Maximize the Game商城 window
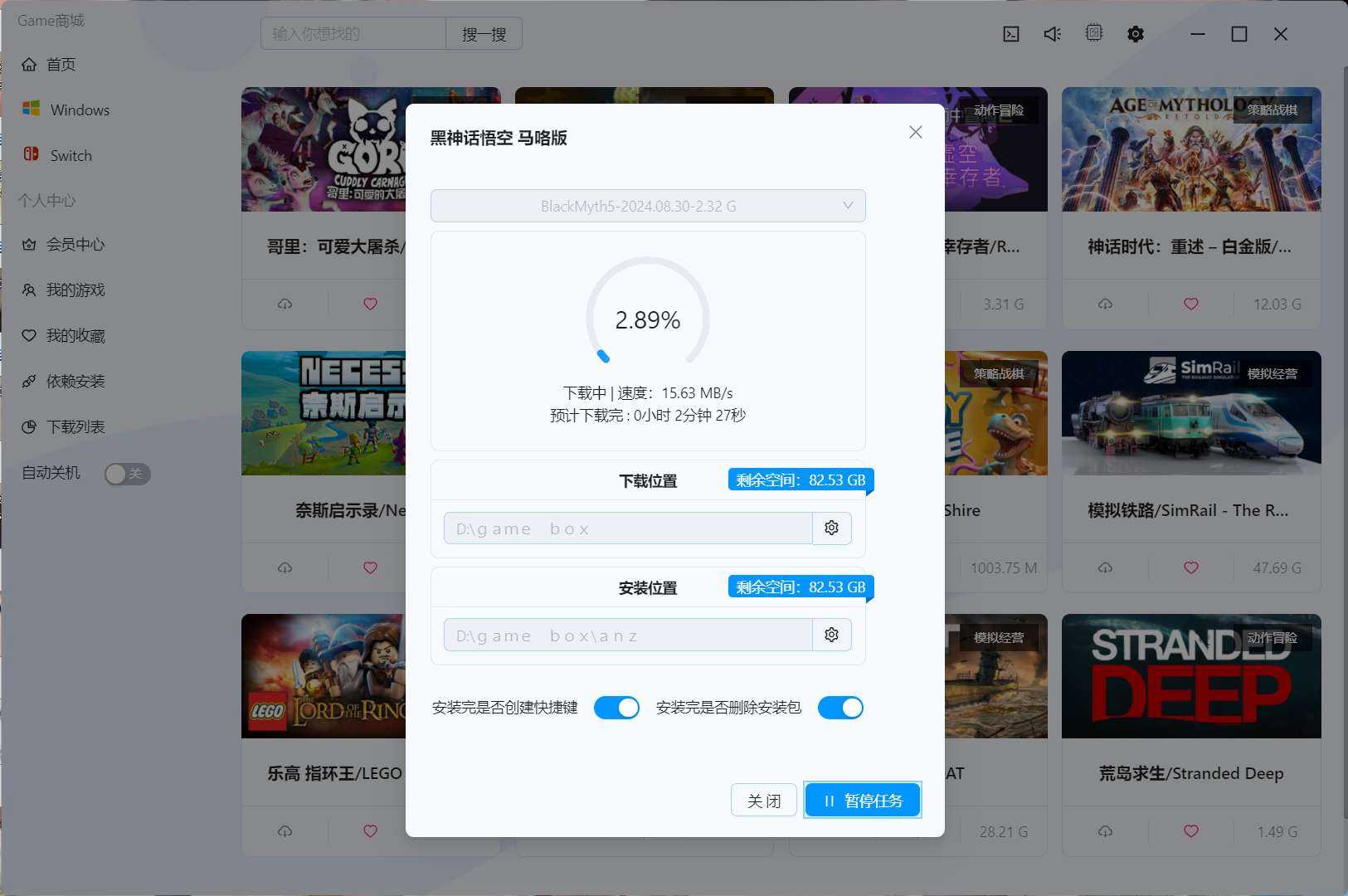Image resolution: width=1348 pixels, height=896 pixels. tap(1239, 34)
